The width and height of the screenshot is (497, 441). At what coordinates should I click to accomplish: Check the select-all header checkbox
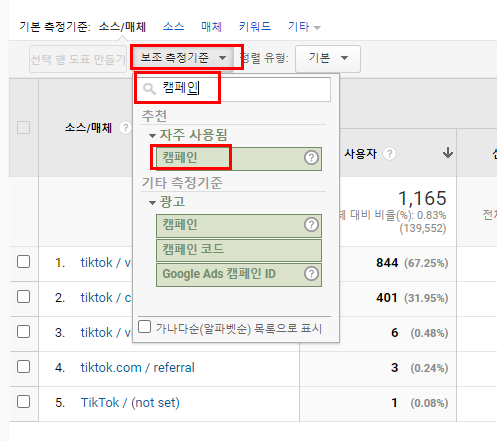23,127
